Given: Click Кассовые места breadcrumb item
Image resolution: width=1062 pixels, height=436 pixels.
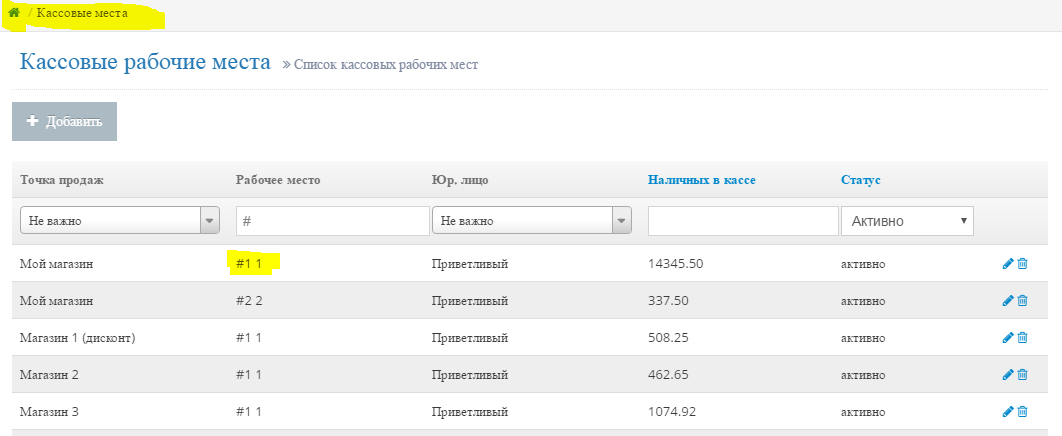Looking at the screenshot, I should 82,13.
